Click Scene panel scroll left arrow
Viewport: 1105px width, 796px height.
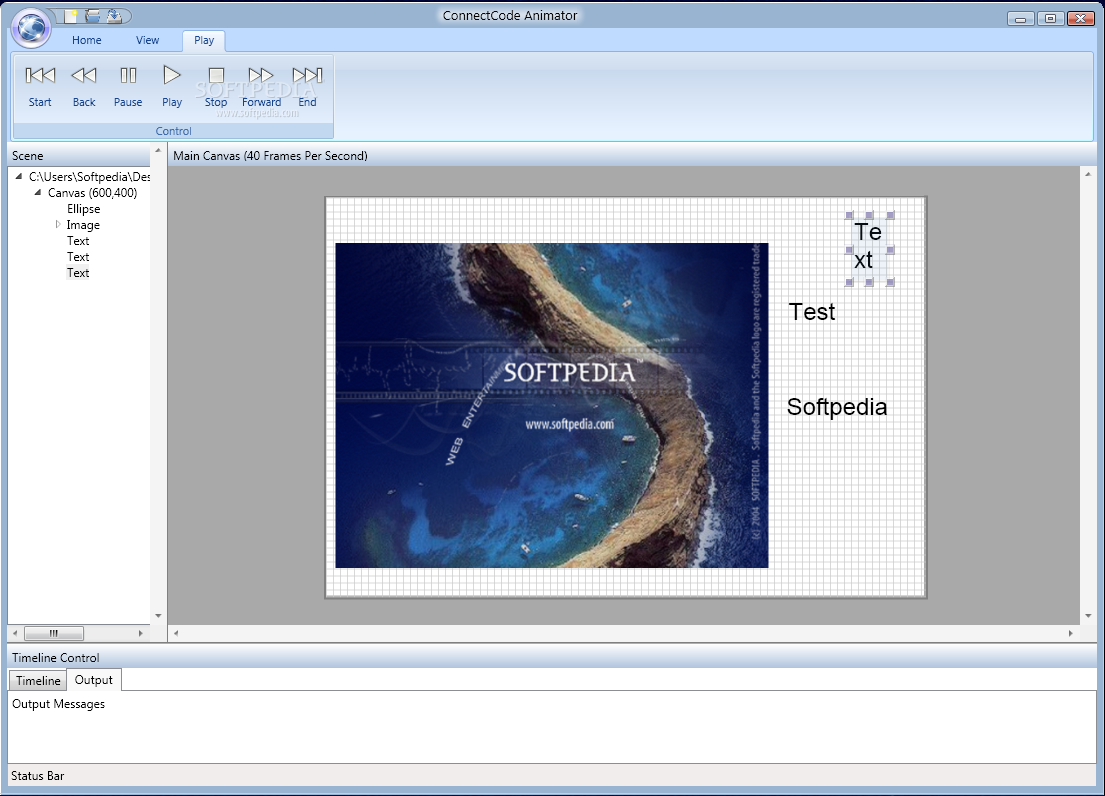tap(15, 633)
